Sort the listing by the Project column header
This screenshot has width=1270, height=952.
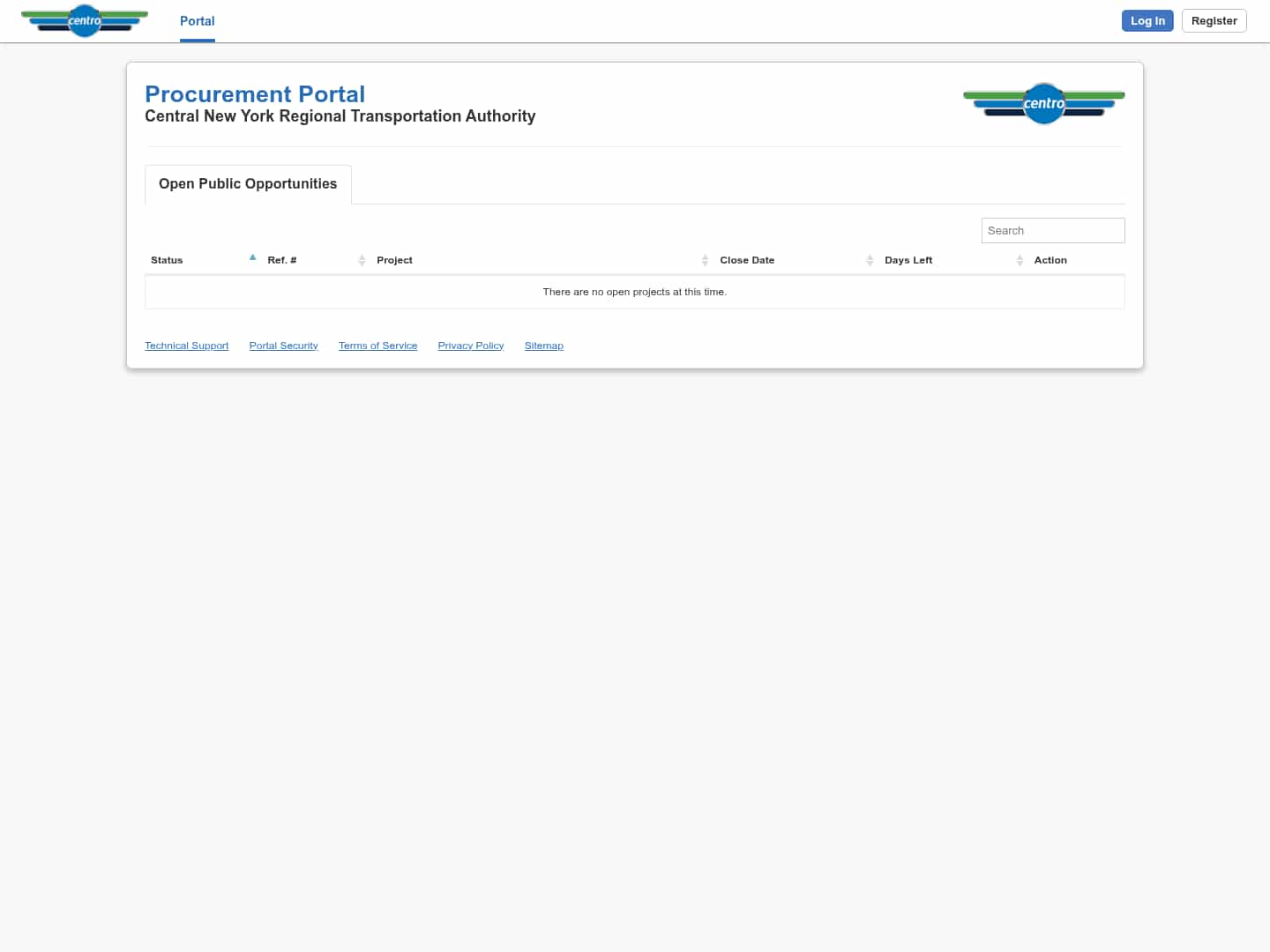pyautogui.click(x=394, y=260)
